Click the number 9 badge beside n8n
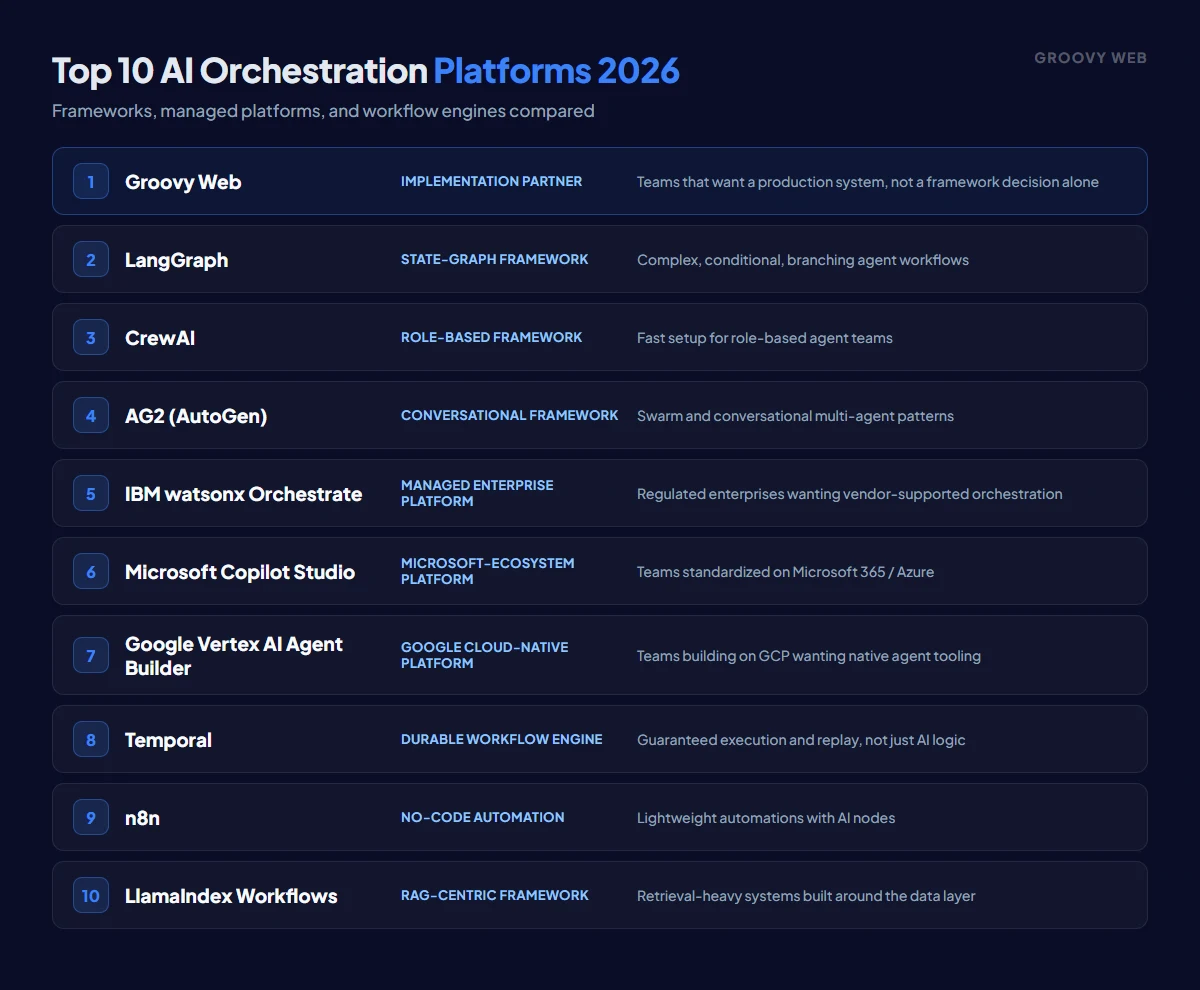Viewport: 1200px width, 990px height. pos(91,817)
